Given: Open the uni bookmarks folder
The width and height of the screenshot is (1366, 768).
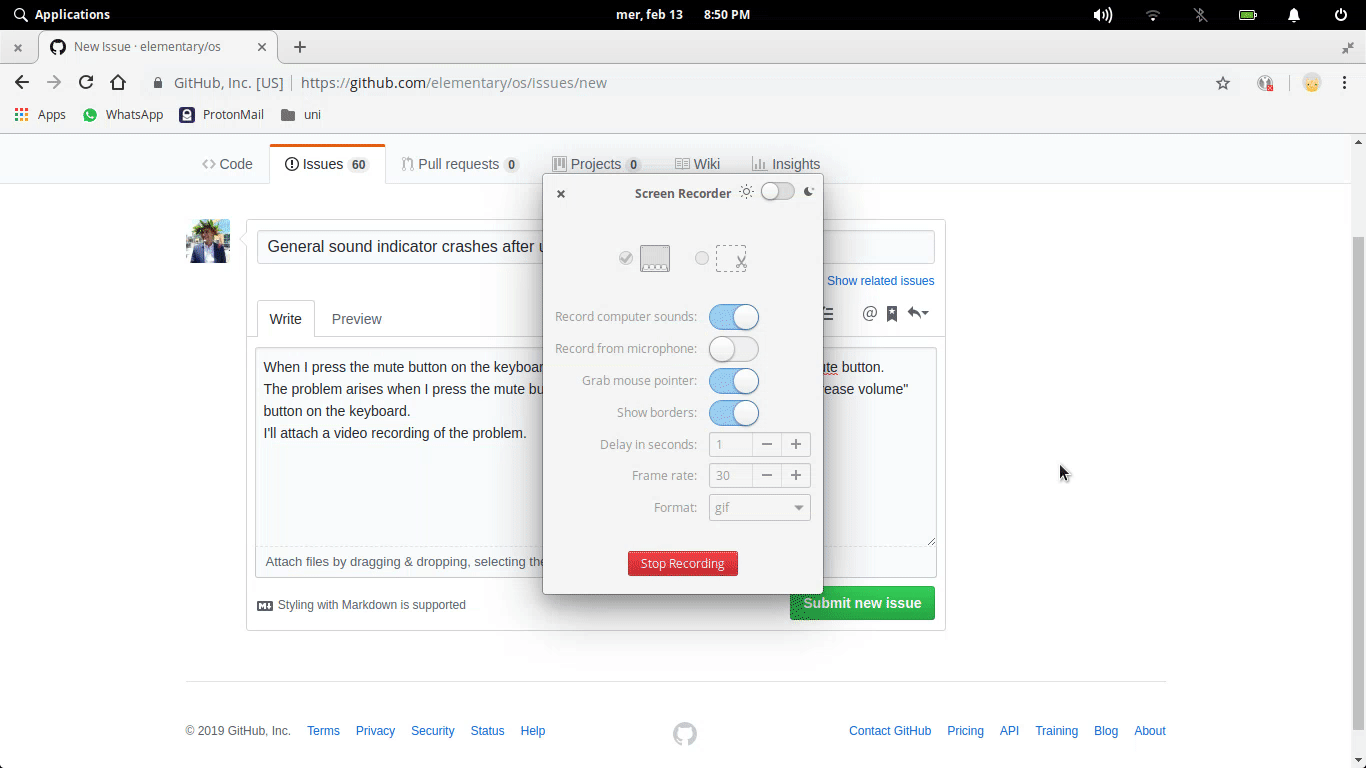Looking at the screenshot, I should [x=301, y=115].
